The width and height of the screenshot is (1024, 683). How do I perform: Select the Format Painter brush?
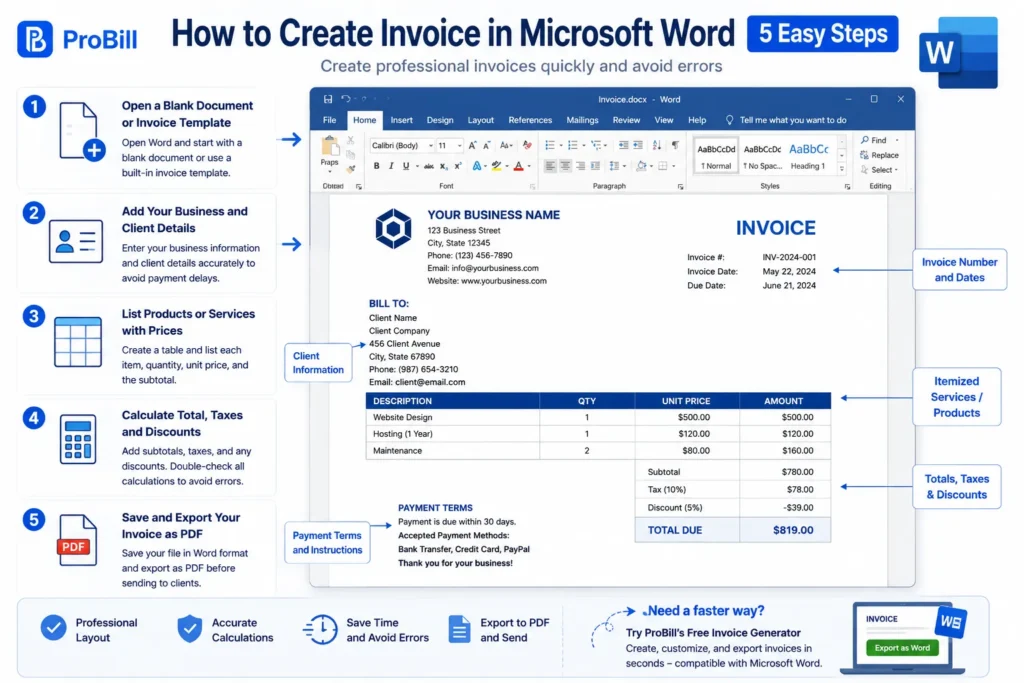(x=351, y=168)
